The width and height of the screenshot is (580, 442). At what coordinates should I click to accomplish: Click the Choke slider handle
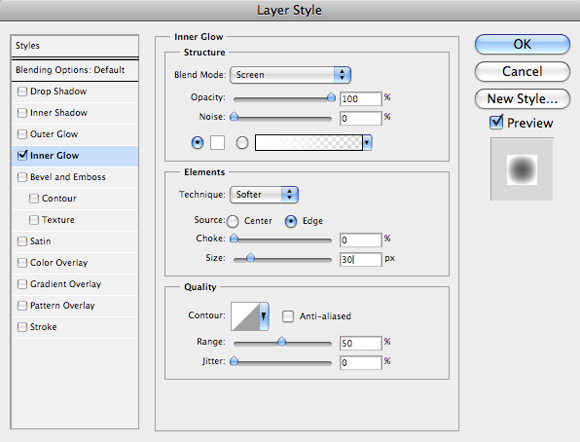tap(234, 239)
